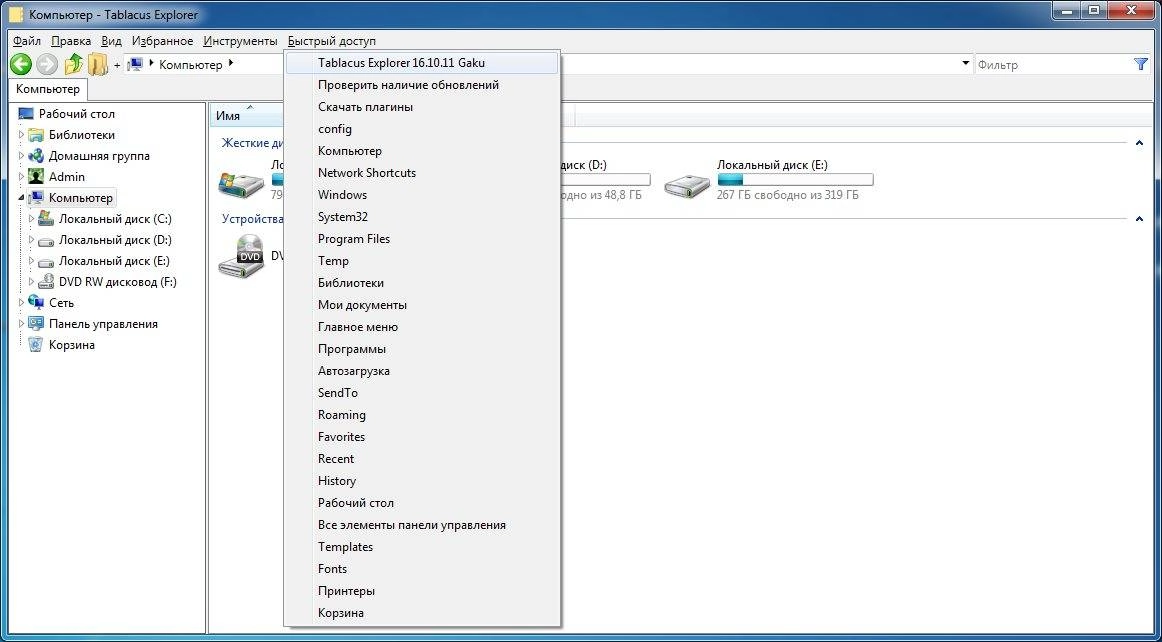Screen dimensions: 1162x642
Task: Click the grey Forward arrow button
Action: [47, 64]
